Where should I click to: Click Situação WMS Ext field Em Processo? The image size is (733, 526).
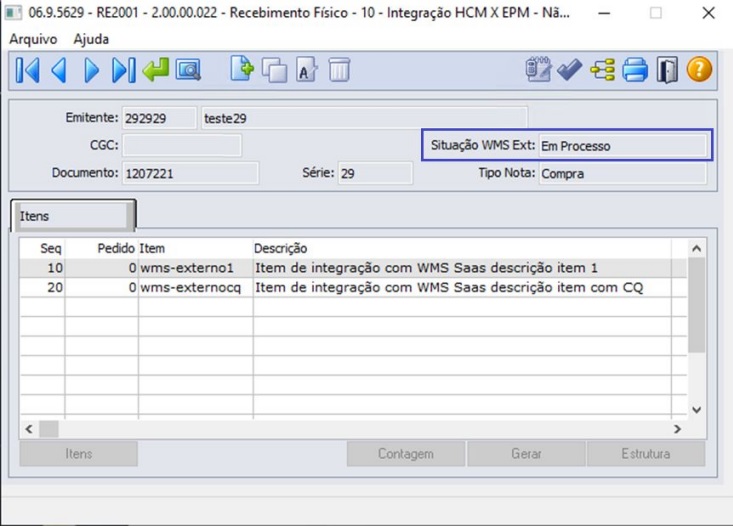click(623, 145)
